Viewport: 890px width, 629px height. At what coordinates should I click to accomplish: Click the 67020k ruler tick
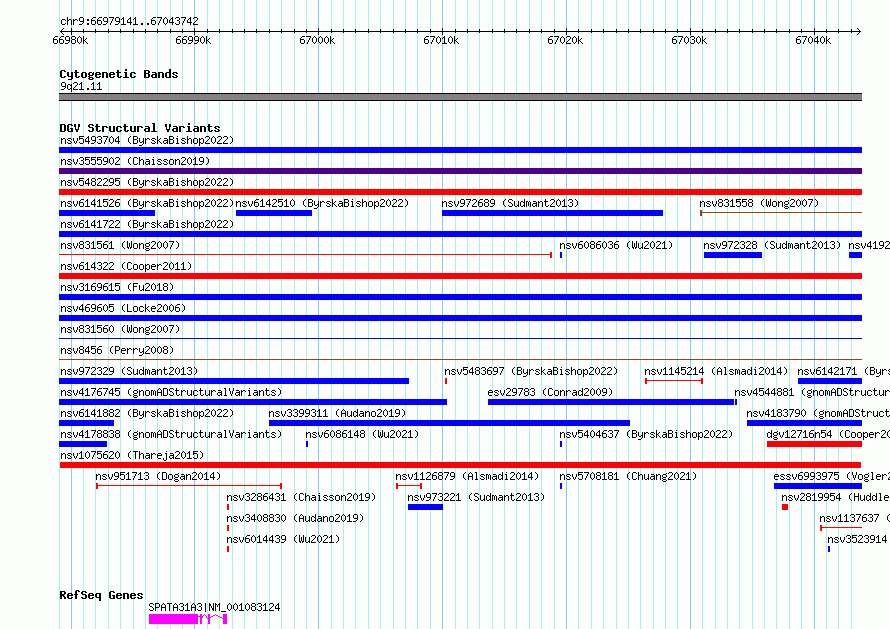coord(565,40)
